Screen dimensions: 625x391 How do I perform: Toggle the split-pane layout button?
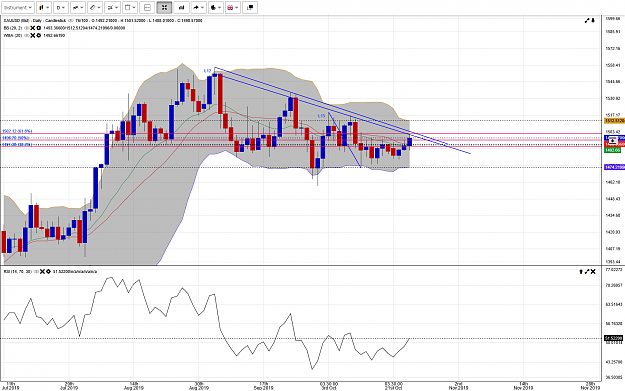[147, 8]
